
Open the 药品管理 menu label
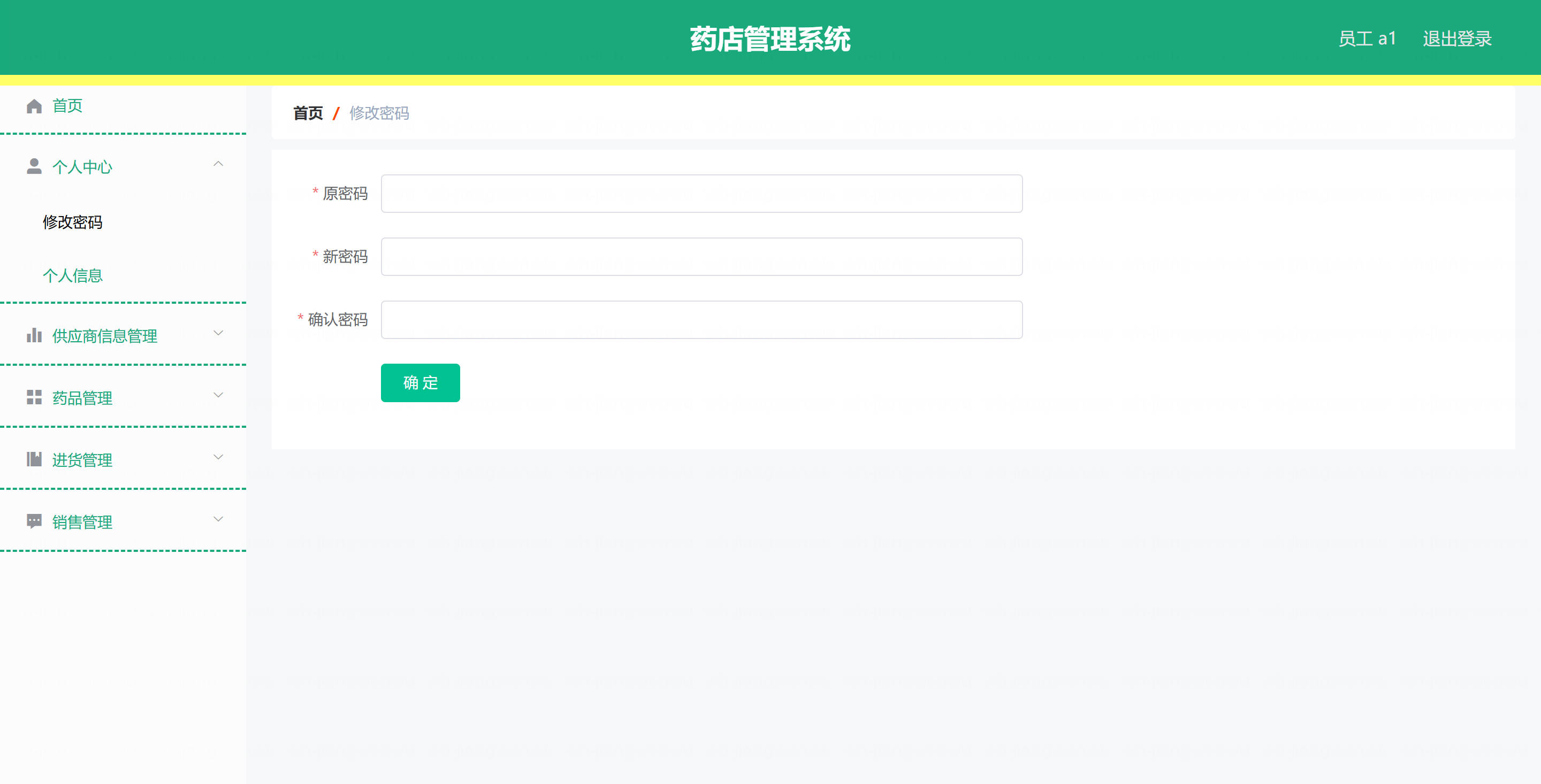(82, 398)
